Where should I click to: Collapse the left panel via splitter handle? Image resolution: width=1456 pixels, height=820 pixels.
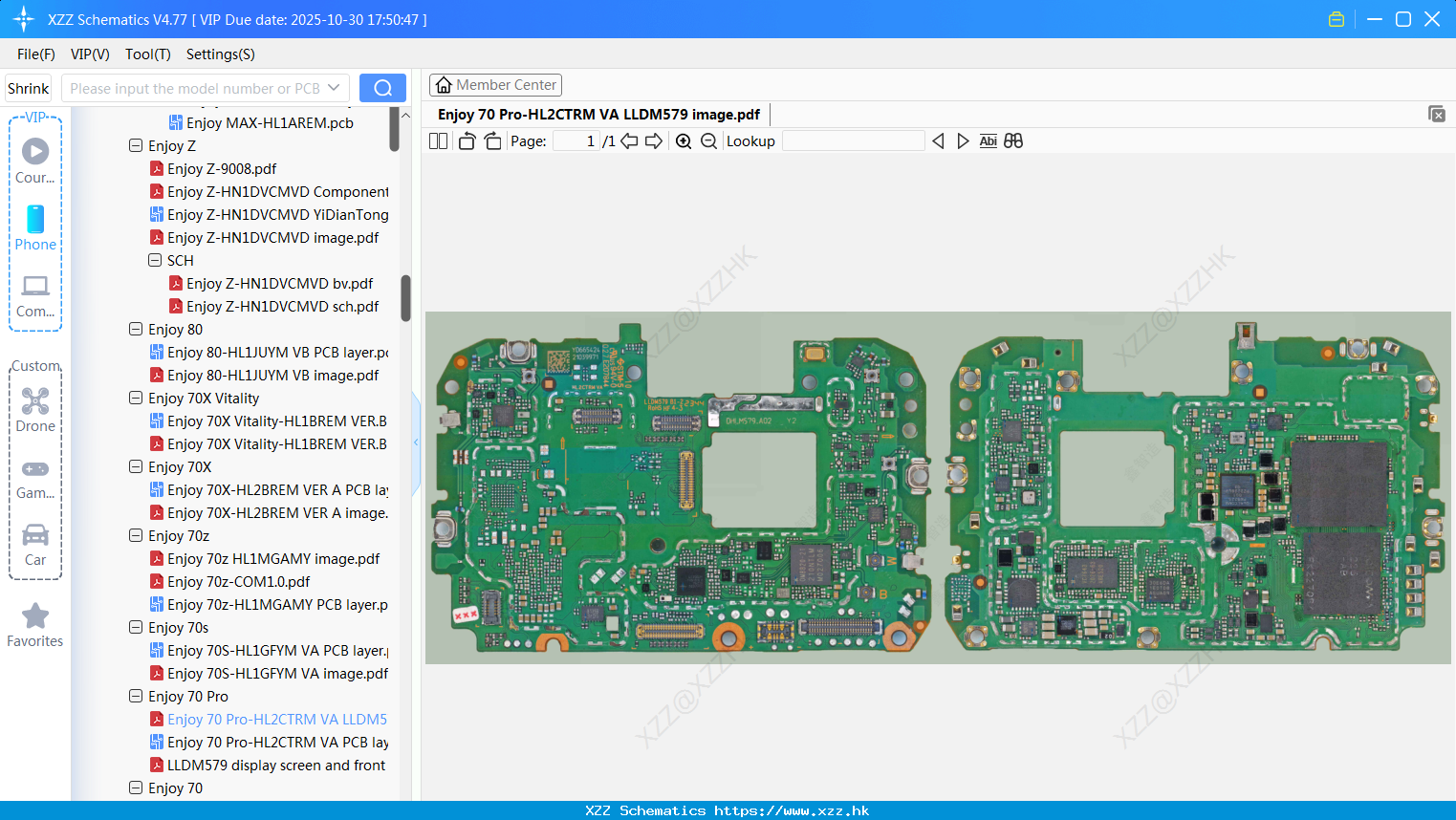(416, 442)
